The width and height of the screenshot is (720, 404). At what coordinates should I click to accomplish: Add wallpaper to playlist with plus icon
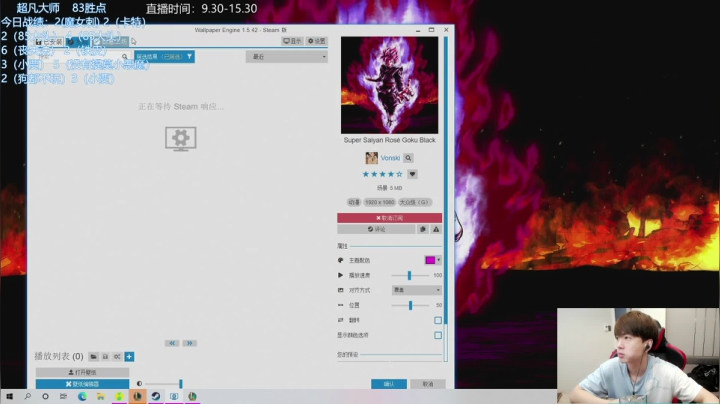tap(129, 357)
